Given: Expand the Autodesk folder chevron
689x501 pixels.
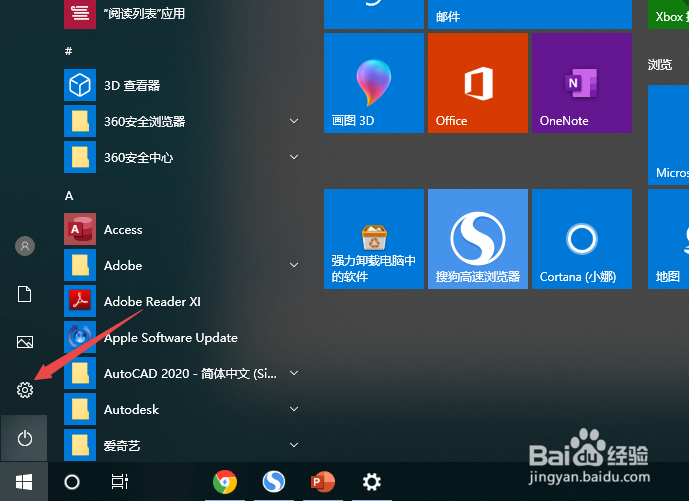Looking at the screenshot, I should click(x=294, y=409).
